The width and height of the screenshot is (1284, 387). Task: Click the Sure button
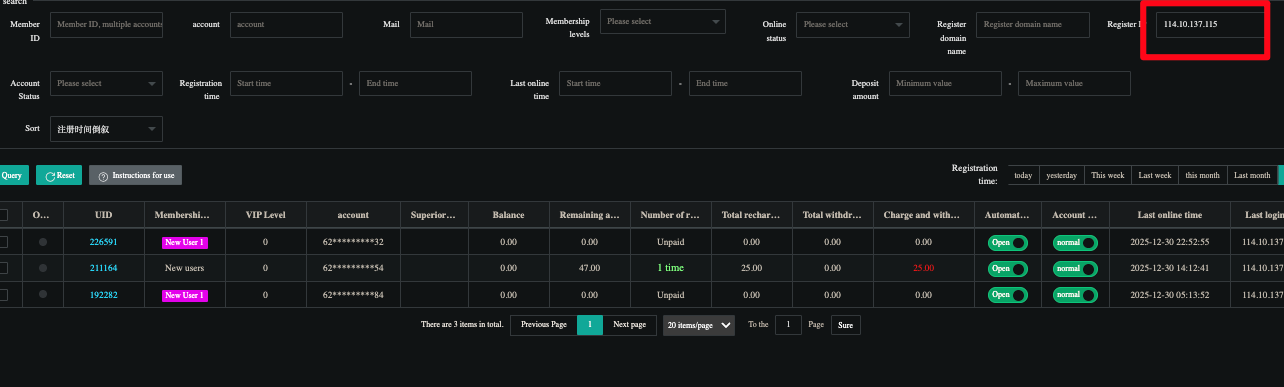click(845, 325)
